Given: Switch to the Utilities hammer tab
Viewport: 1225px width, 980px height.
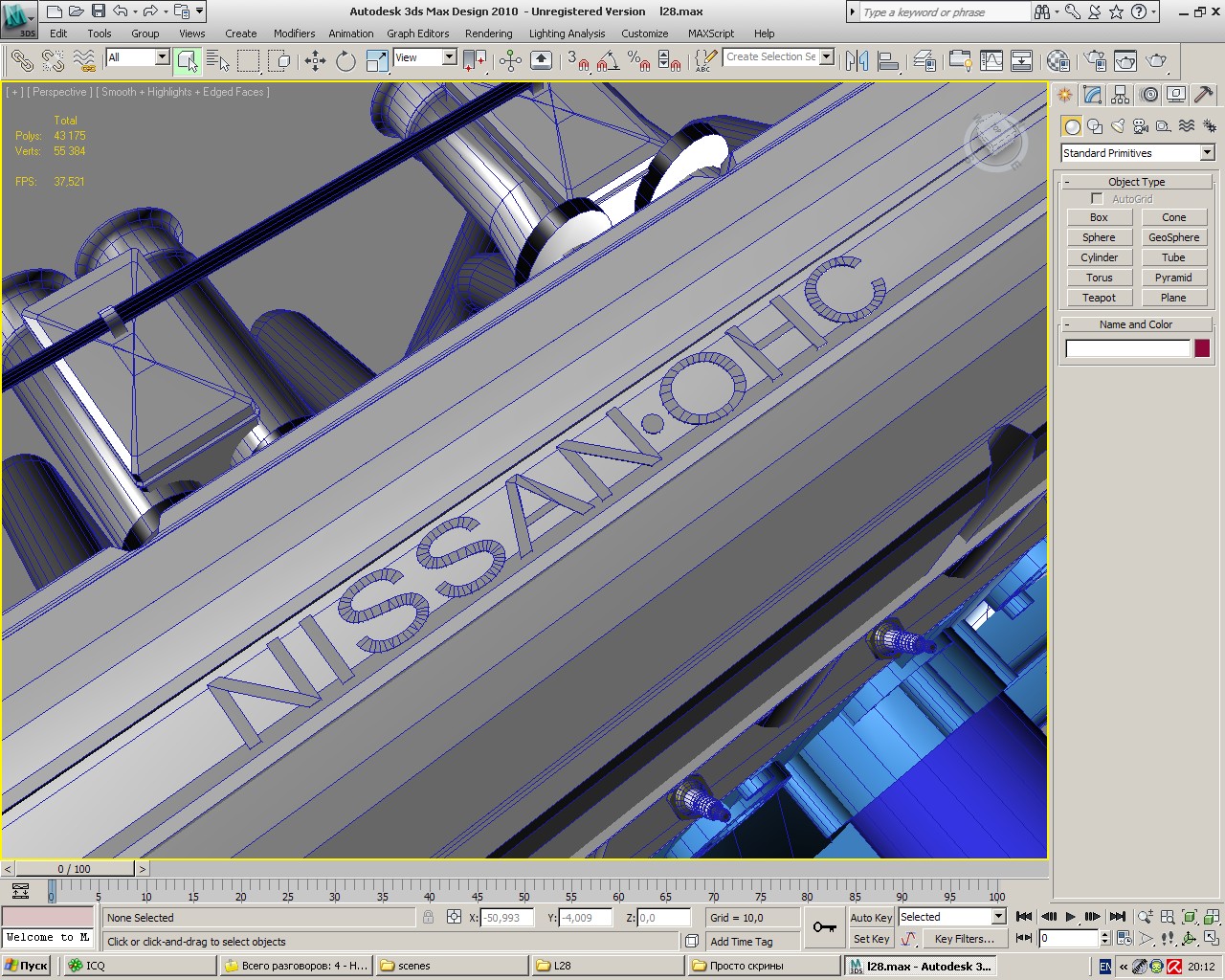Looking at the screenshot, I should point(1204,95).
